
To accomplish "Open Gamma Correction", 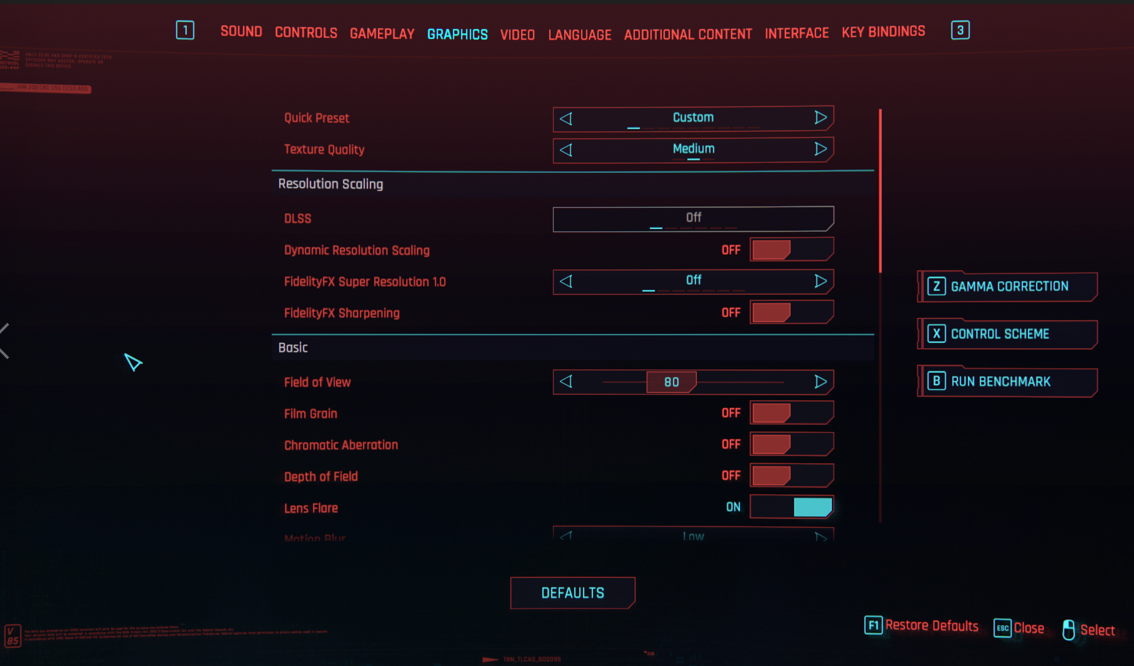I will pos(1007,286).
